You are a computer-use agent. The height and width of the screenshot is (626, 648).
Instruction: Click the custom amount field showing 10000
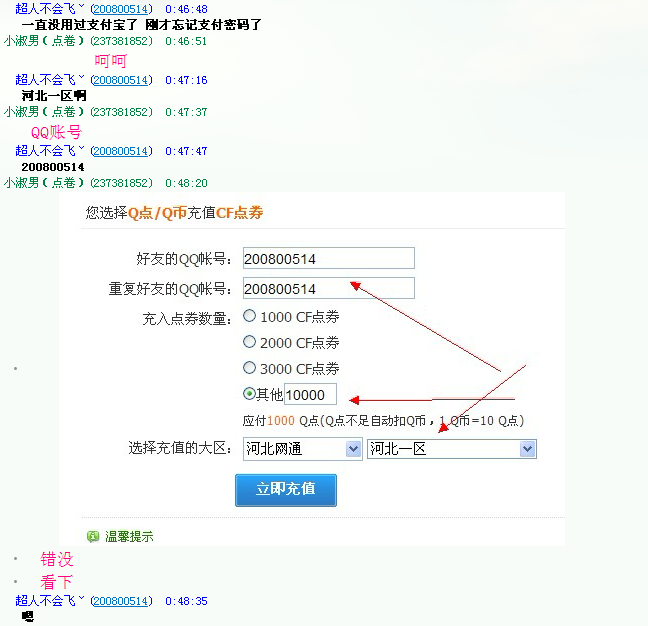pyautogui.click(x=310, y=395)
